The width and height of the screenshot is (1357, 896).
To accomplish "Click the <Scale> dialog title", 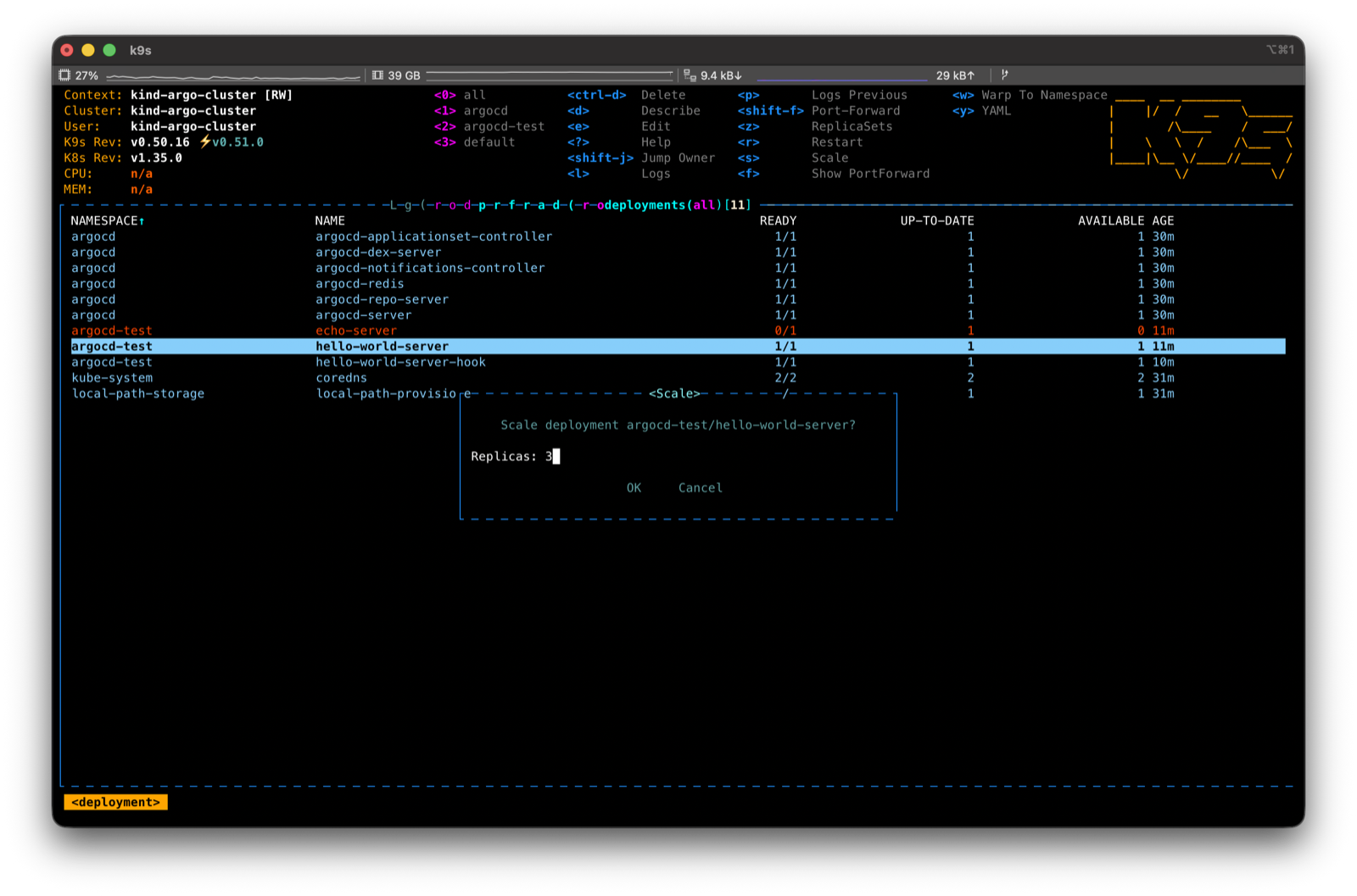I will (x=674, y=393).
